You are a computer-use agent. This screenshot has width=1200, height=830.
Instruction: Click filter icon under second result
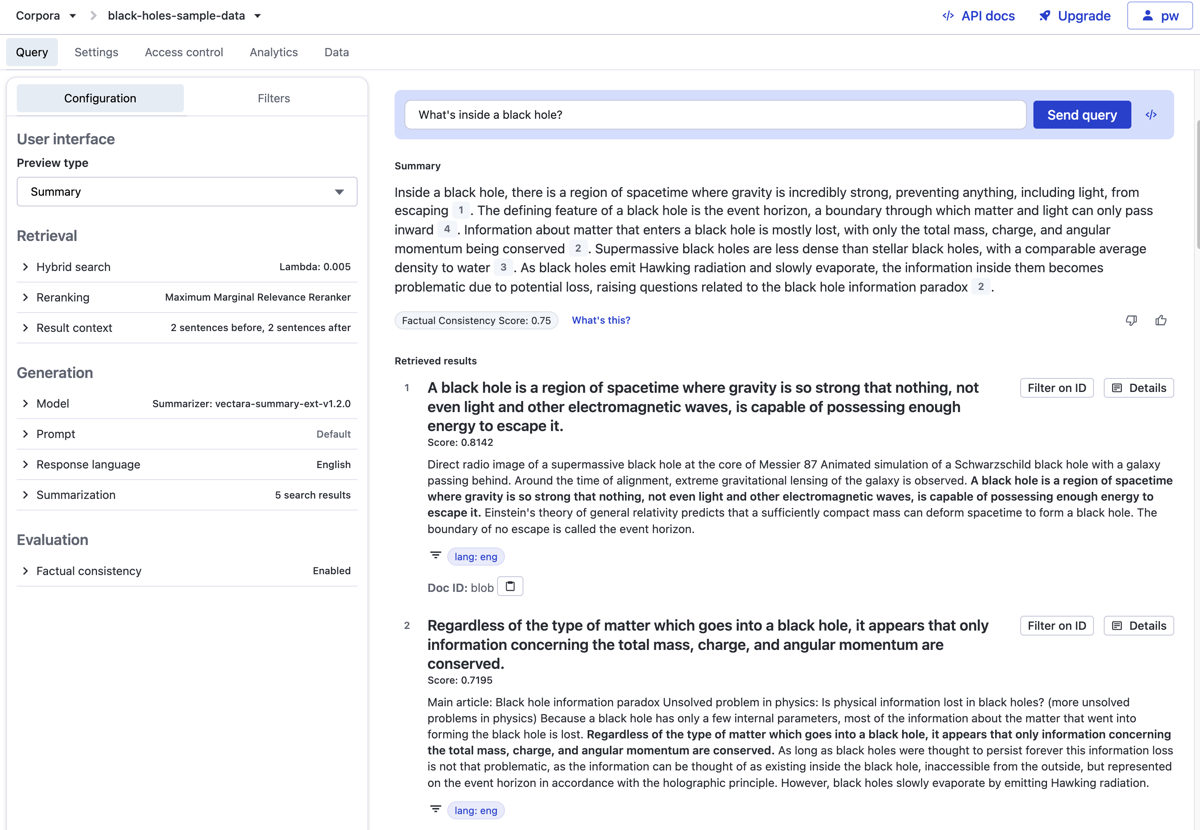(436, 810)
